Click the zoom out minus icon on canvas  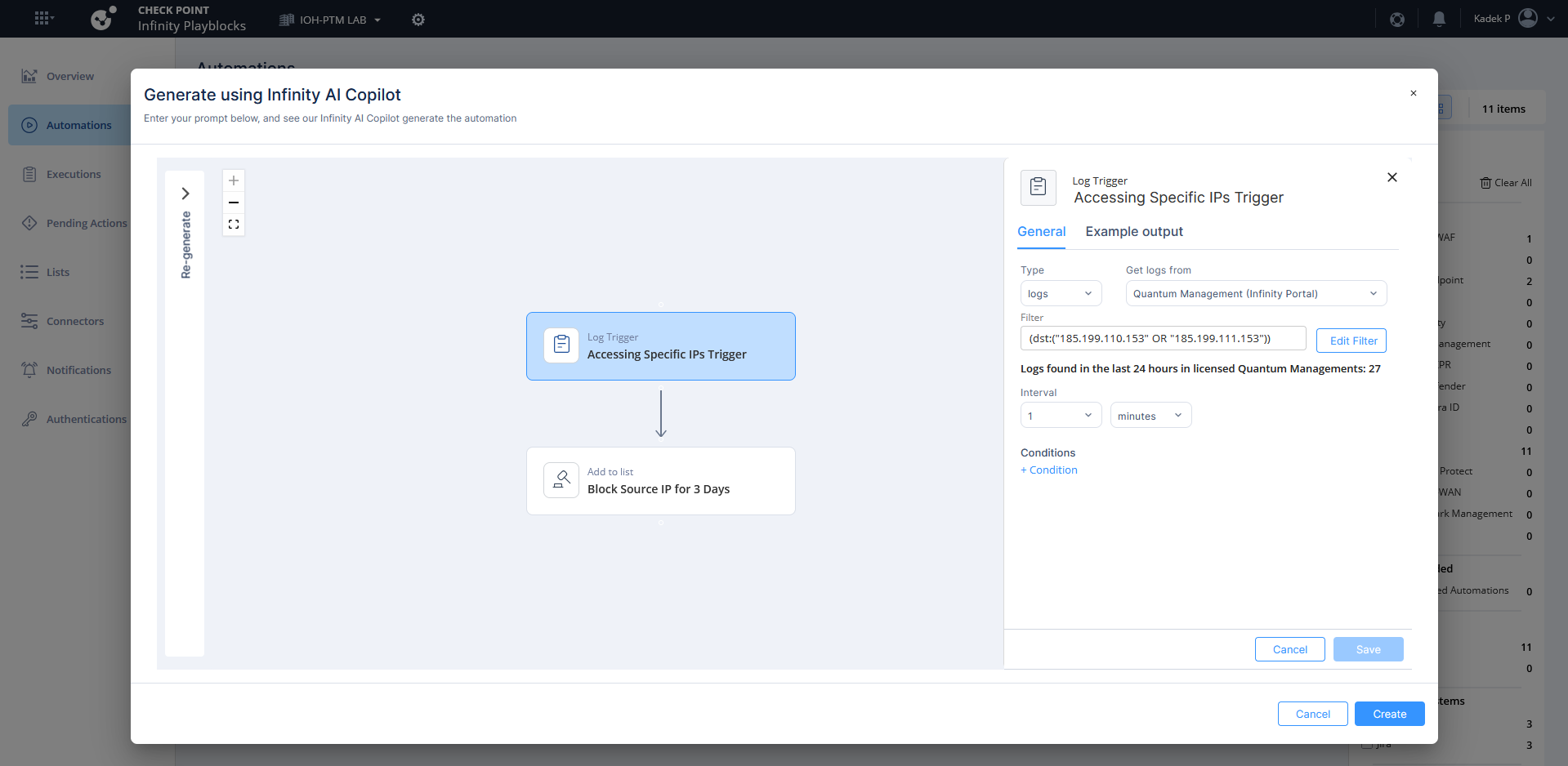coord(234,203)
